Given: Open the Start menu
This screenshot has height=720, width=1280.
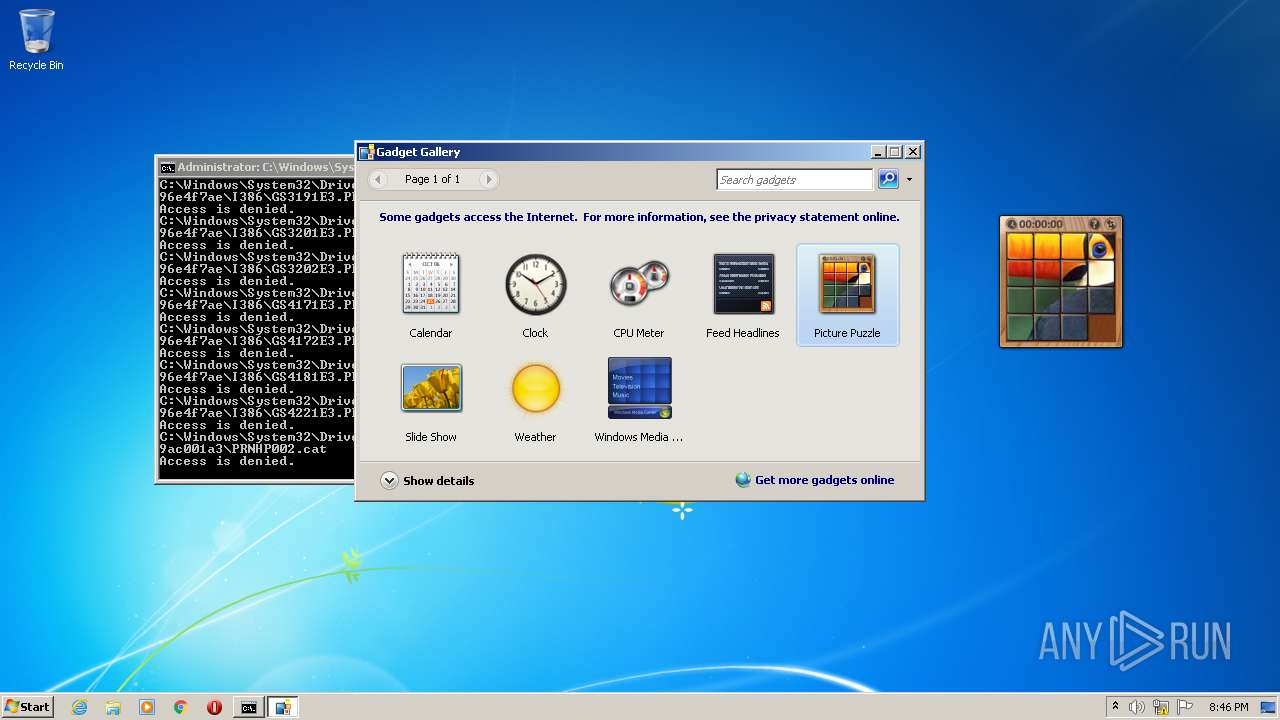Looking at the screenshot, I should 27,707.
